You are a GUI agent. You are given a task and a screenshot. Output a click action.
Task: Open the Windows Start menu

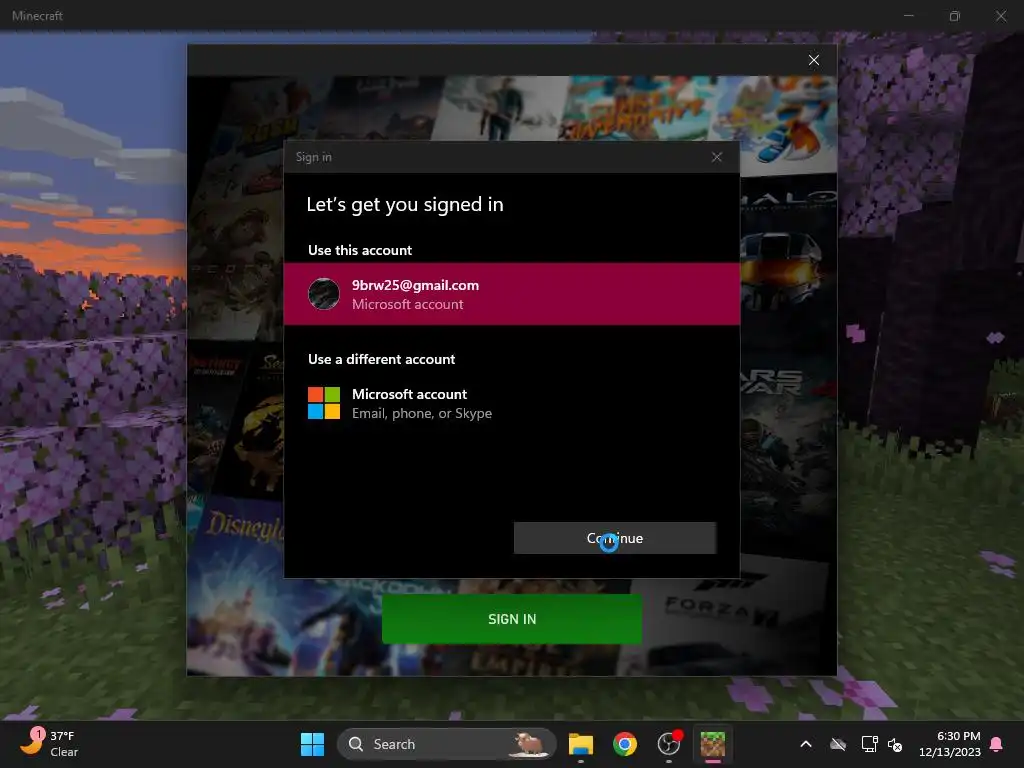click(312, 744)
